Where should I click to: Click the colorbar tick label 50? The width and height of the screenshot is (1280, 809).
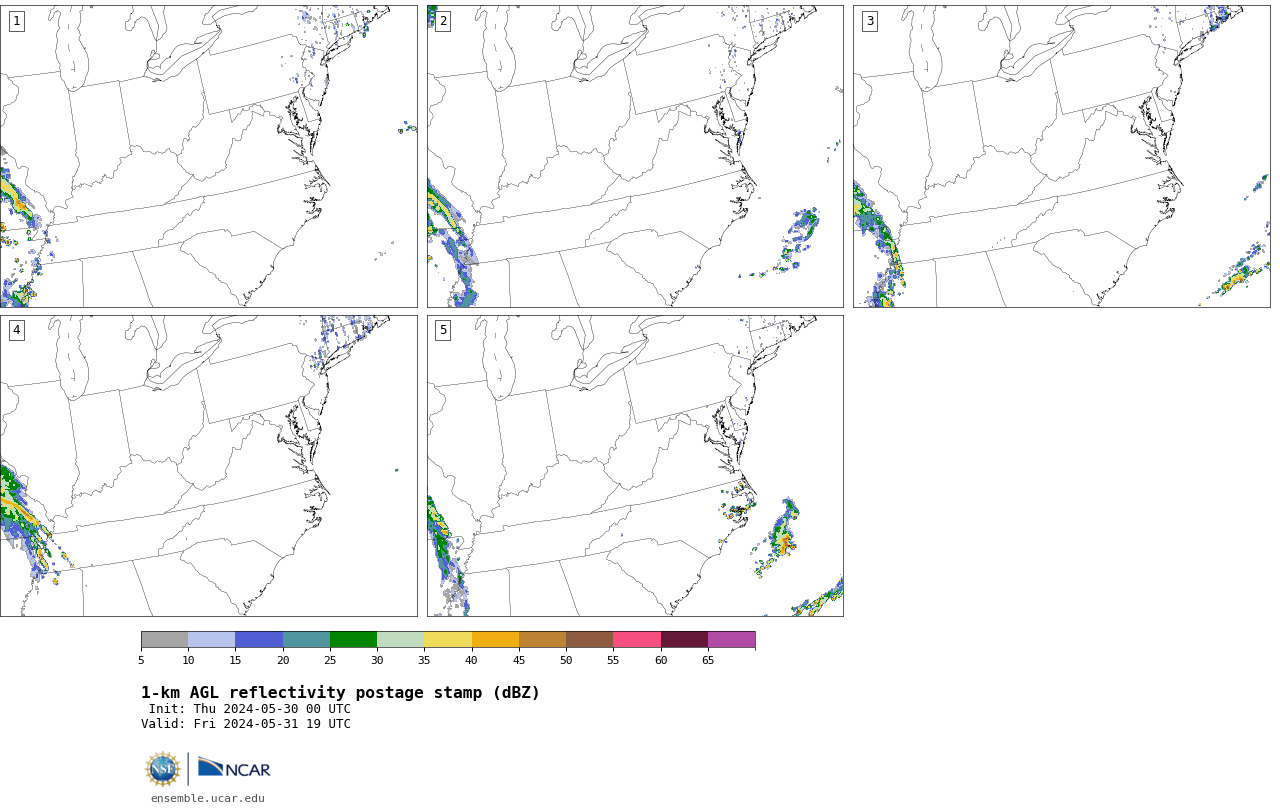pyautogui.click(x=566, y=660)
